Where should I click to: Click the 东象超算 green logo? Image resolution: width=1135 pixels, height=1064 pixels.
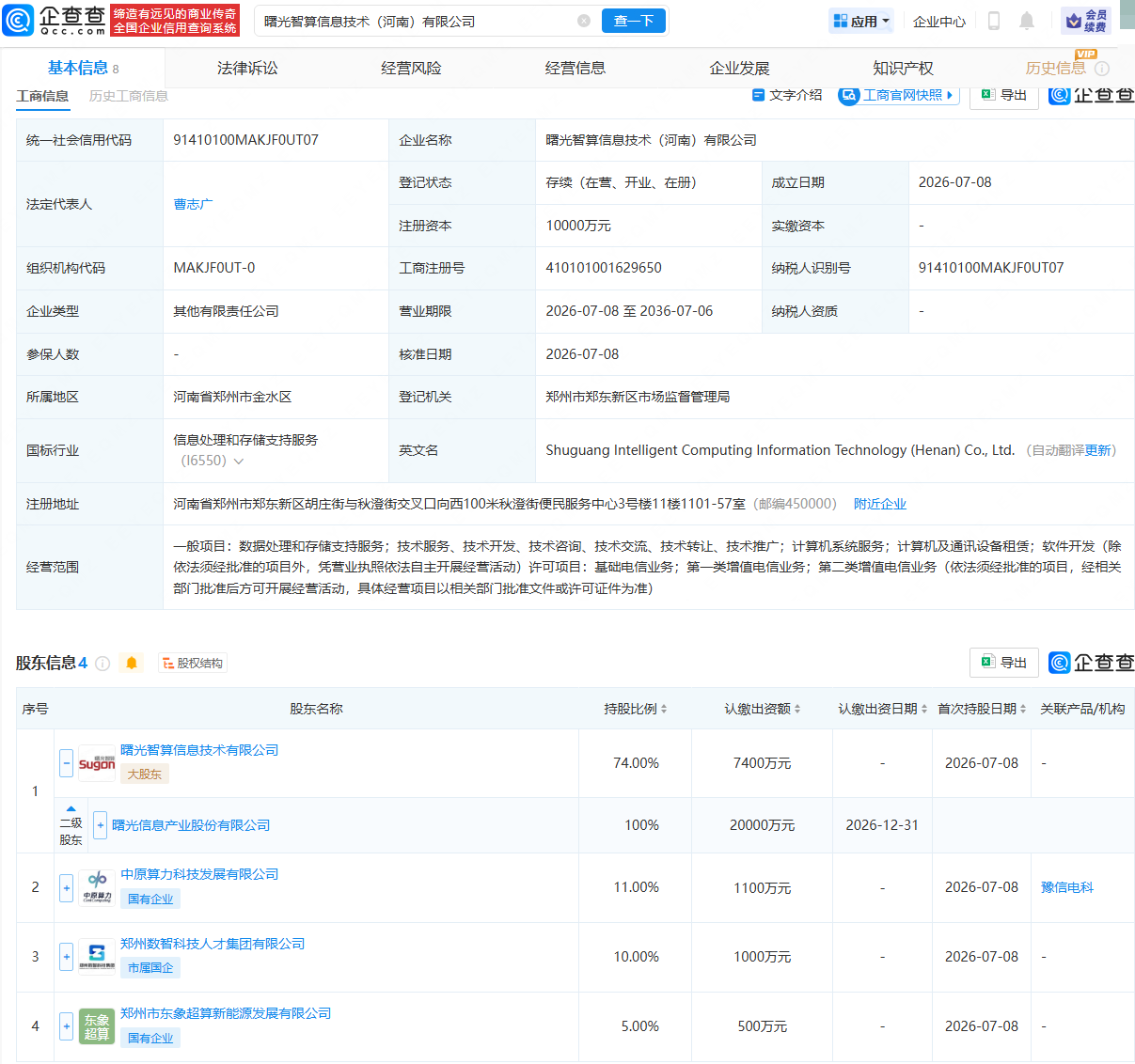pos(97,1026)
